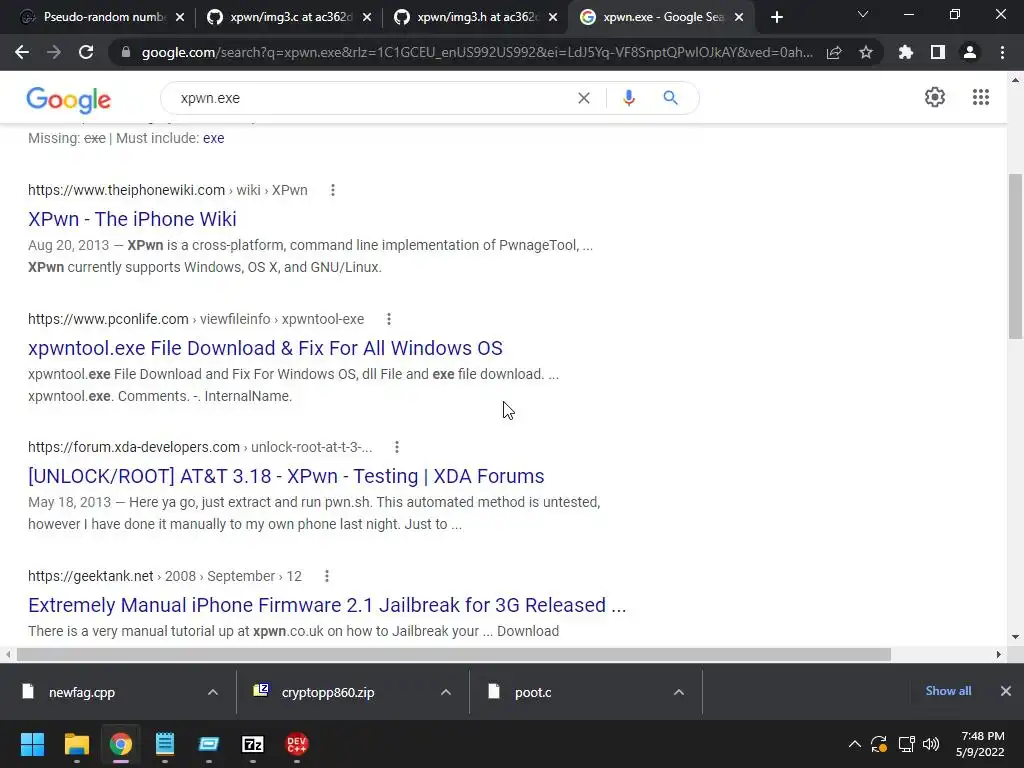Click the Google logo
This screenshot has height=768, width=1024.
[69, 99]
